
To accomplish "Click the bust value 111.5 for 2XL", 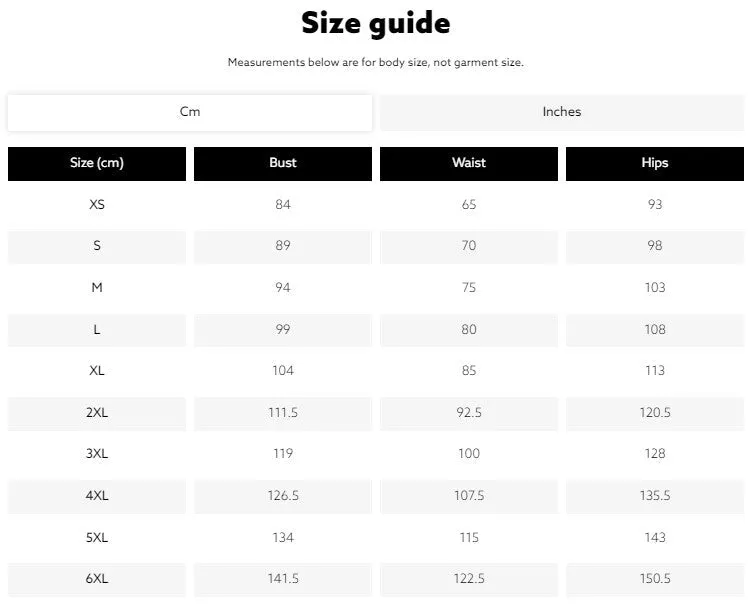I will click(x=283, y=412).
